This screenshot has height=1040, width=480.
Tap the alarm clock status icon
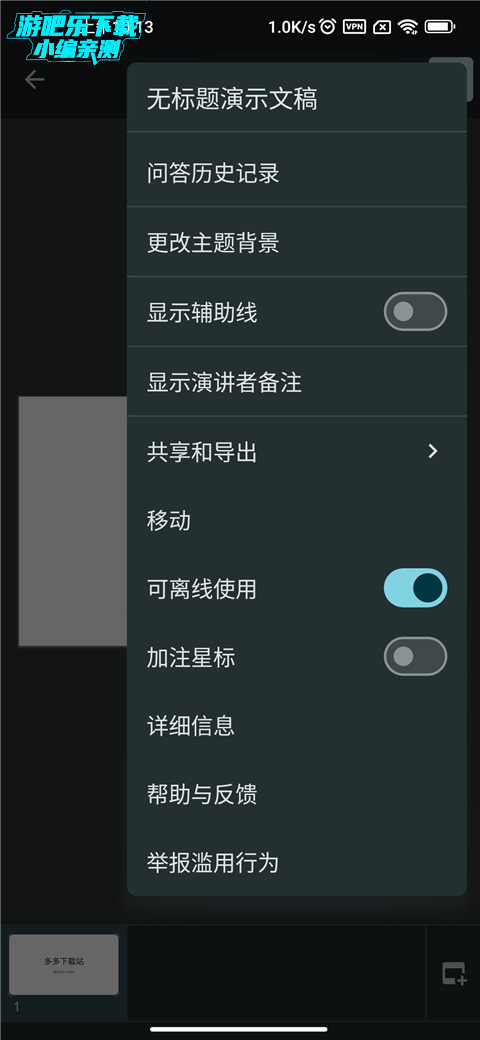click(328, 27)
